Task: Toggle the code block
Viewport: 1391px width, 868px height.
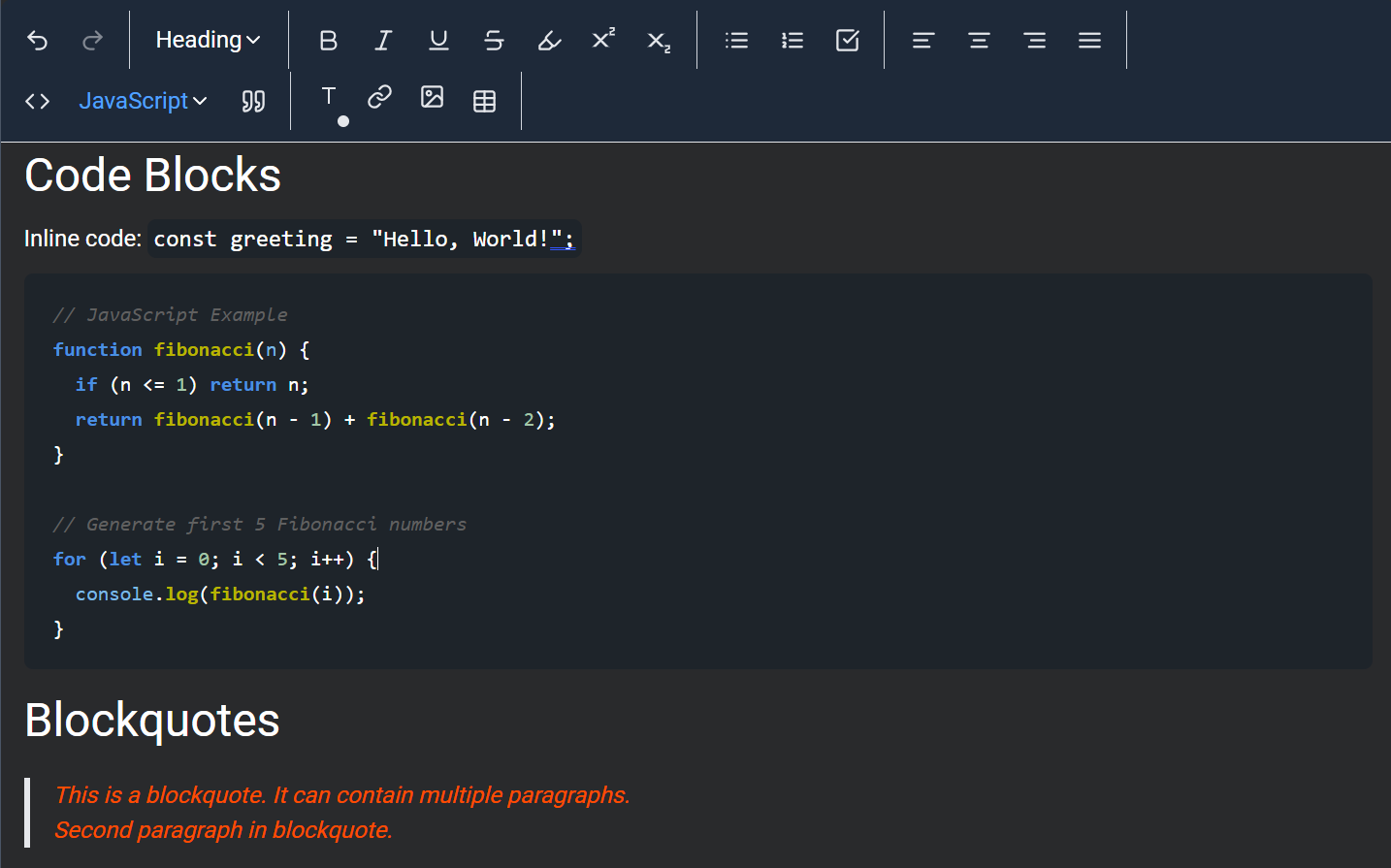Action: click(x=37, y=100)
